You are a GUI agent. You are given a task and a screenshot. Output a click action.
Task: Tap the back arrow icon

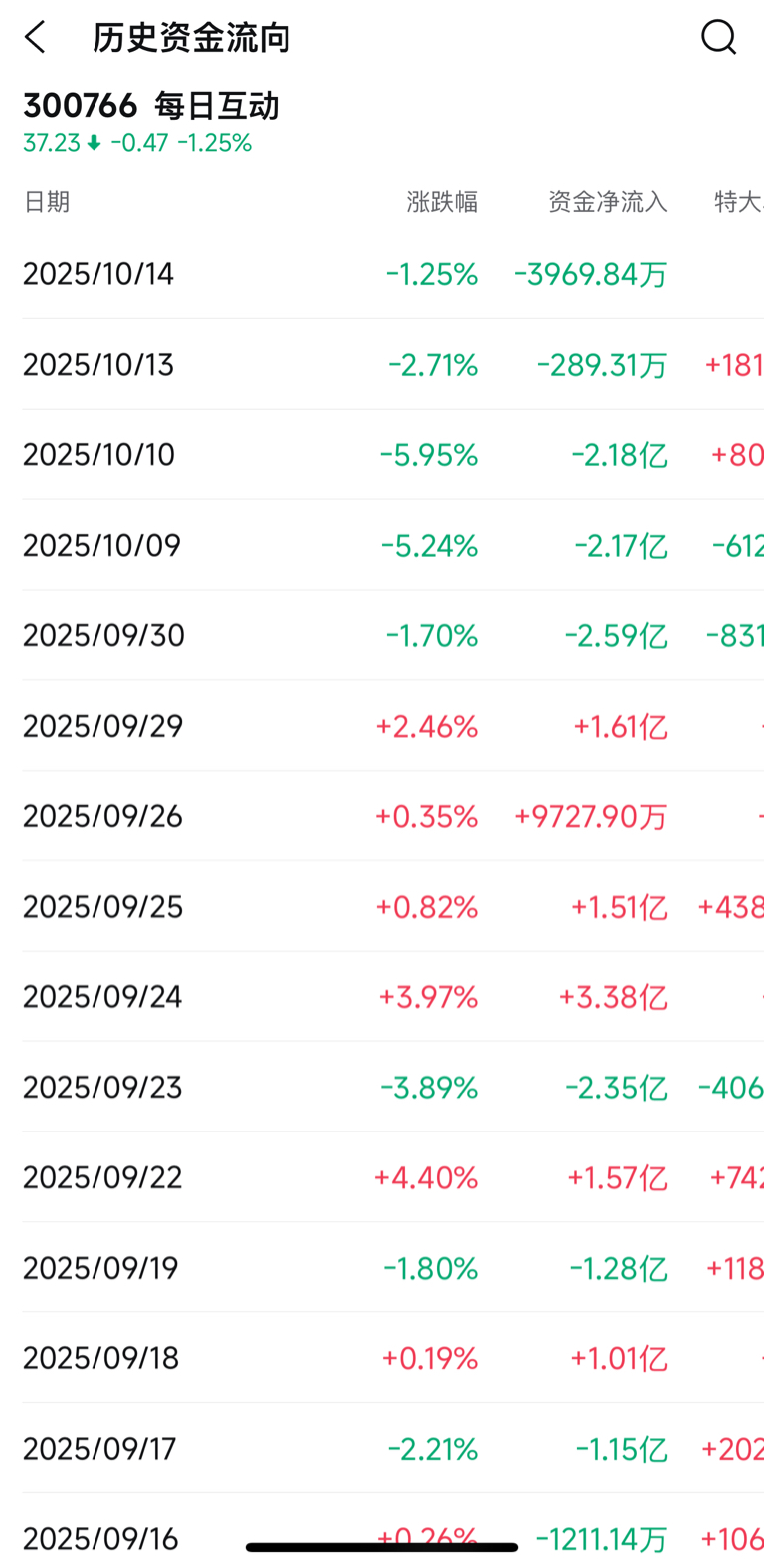pos(35,38)
